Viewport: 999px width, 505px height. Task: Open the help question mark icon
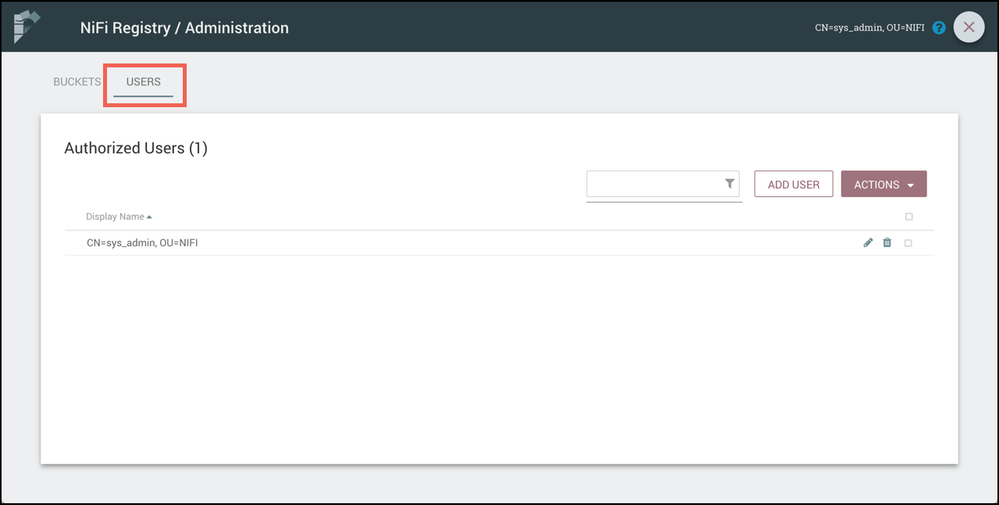pos(939,28)
